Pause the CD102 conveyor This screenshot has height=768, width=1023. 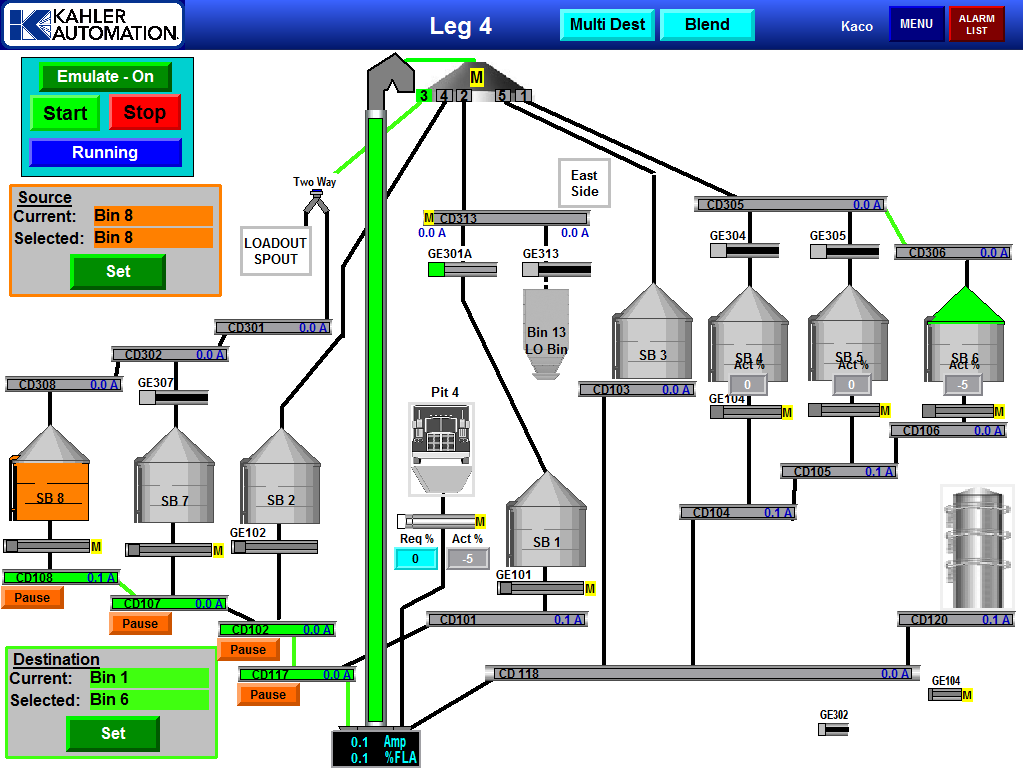248,650
